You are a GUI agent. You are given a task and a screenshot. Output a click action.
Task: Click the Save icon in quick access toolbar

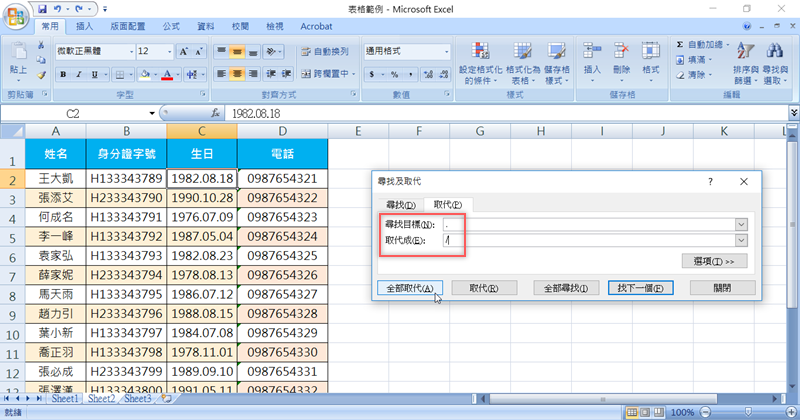coord(42,8)
